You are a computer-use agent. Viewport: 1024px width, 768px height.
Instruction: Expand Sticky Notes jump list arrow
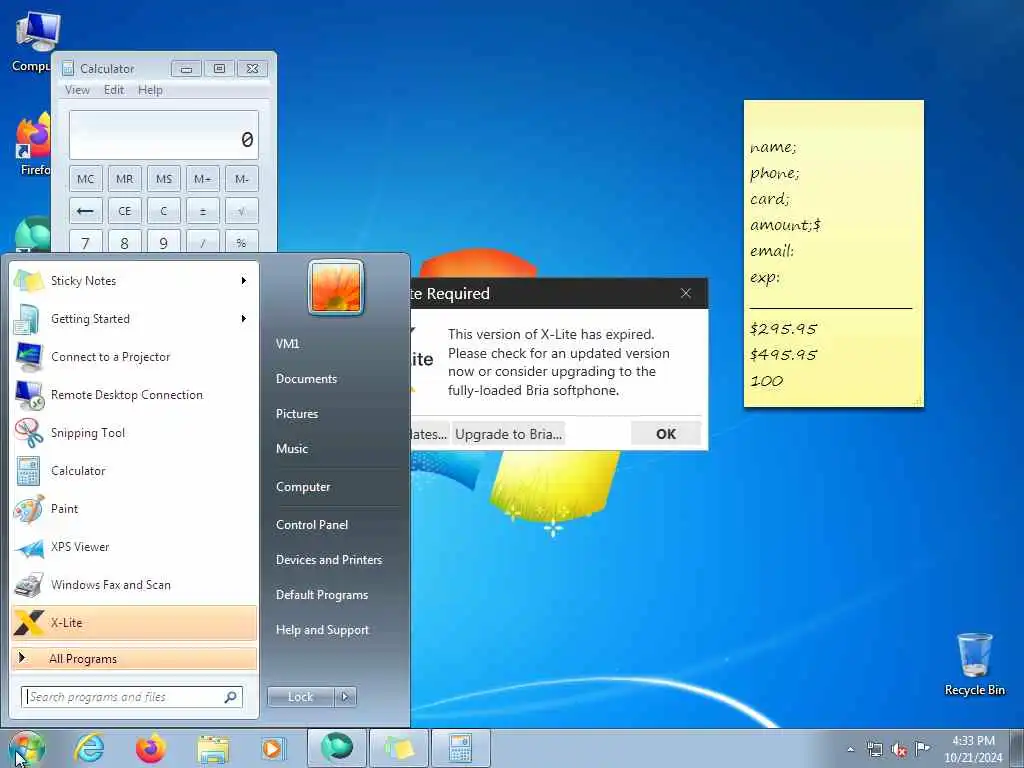[244, 281]
